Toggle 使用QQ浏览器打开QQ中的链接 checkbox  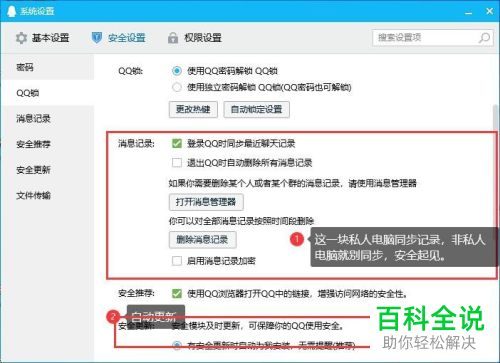click(177, 293)
